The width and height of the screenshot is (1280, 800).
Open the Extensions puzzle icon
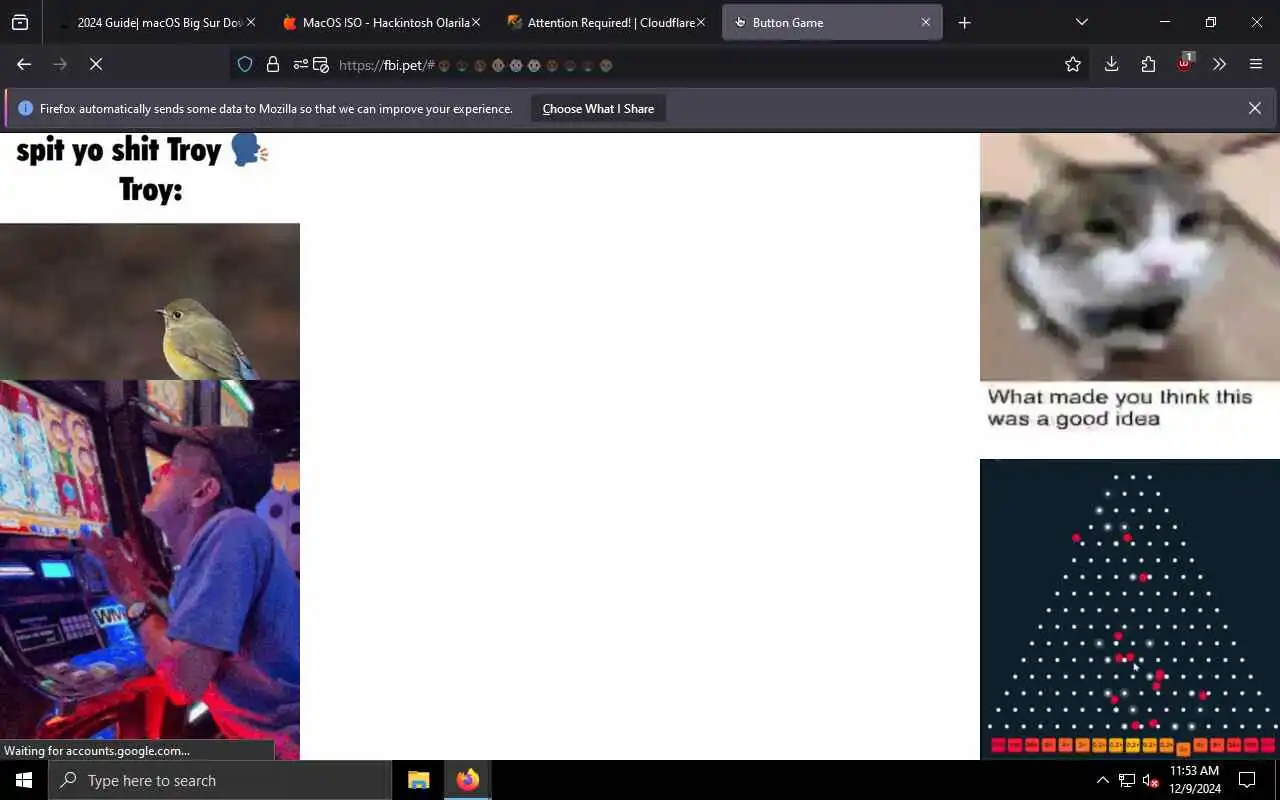pos(1148,64)
